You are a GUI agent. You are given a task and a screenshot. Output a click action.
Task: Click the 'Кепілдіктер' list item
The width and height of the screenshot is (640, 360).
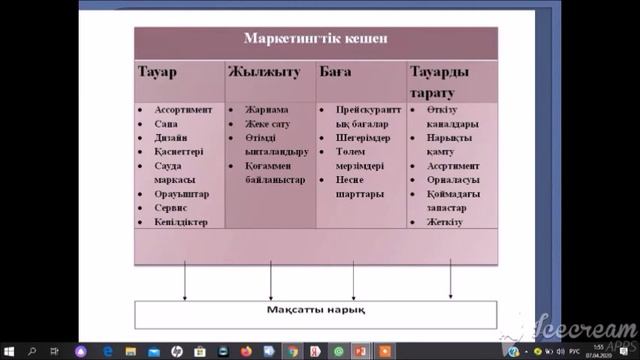(x=181, y=222)
